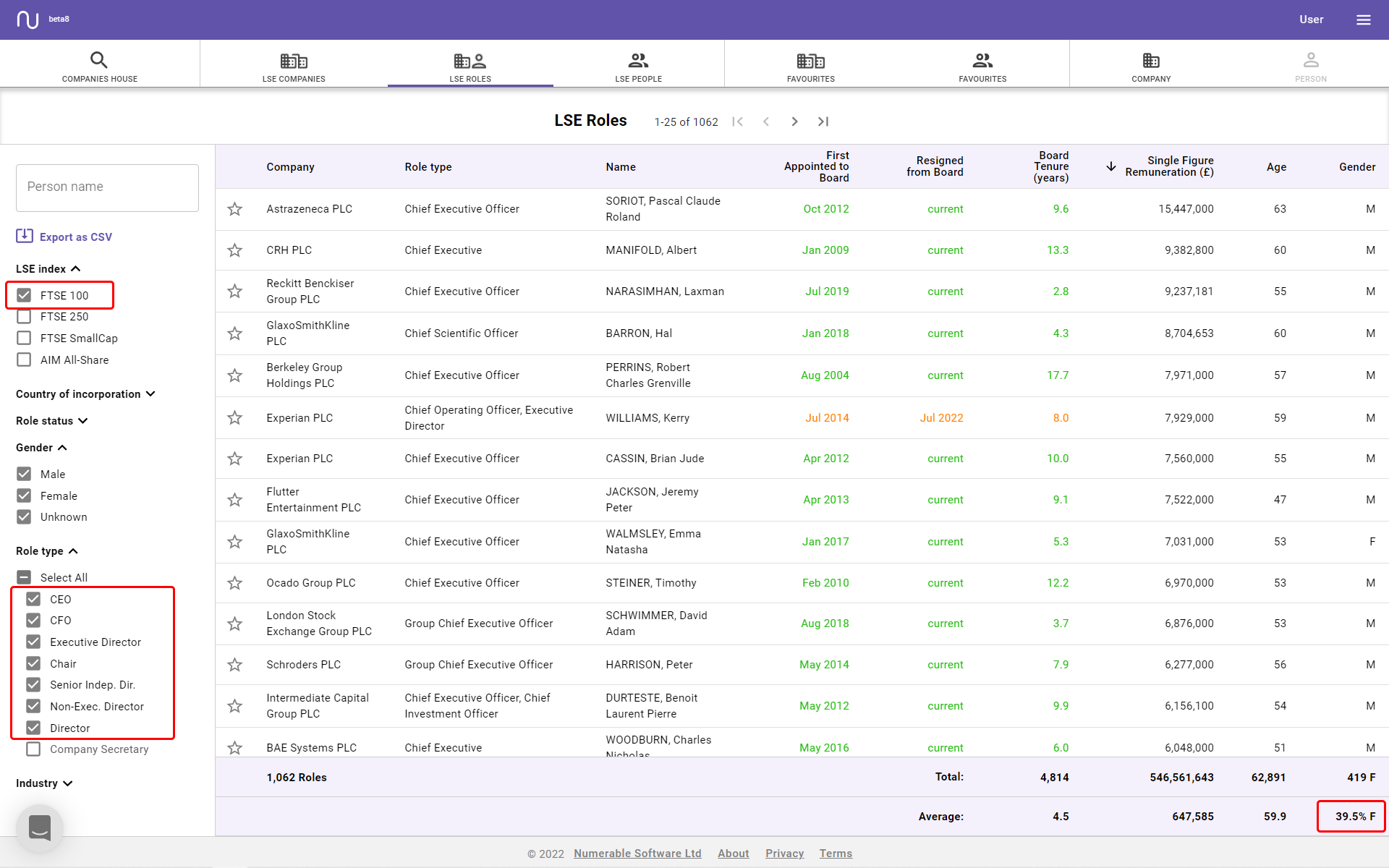Uncheck the Non-Exec. Director role type
The width and height of the screenshot is (1389, 868).
[33, 706]
